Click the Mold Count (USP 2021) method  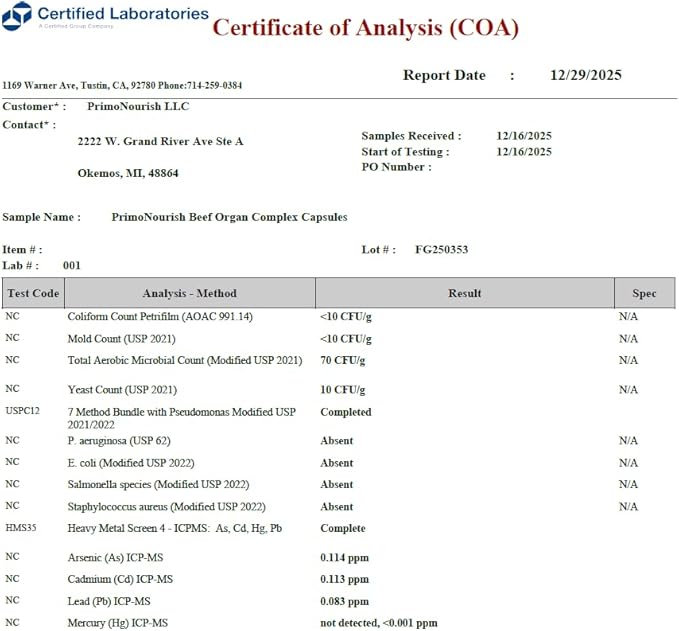click(121, 339)
